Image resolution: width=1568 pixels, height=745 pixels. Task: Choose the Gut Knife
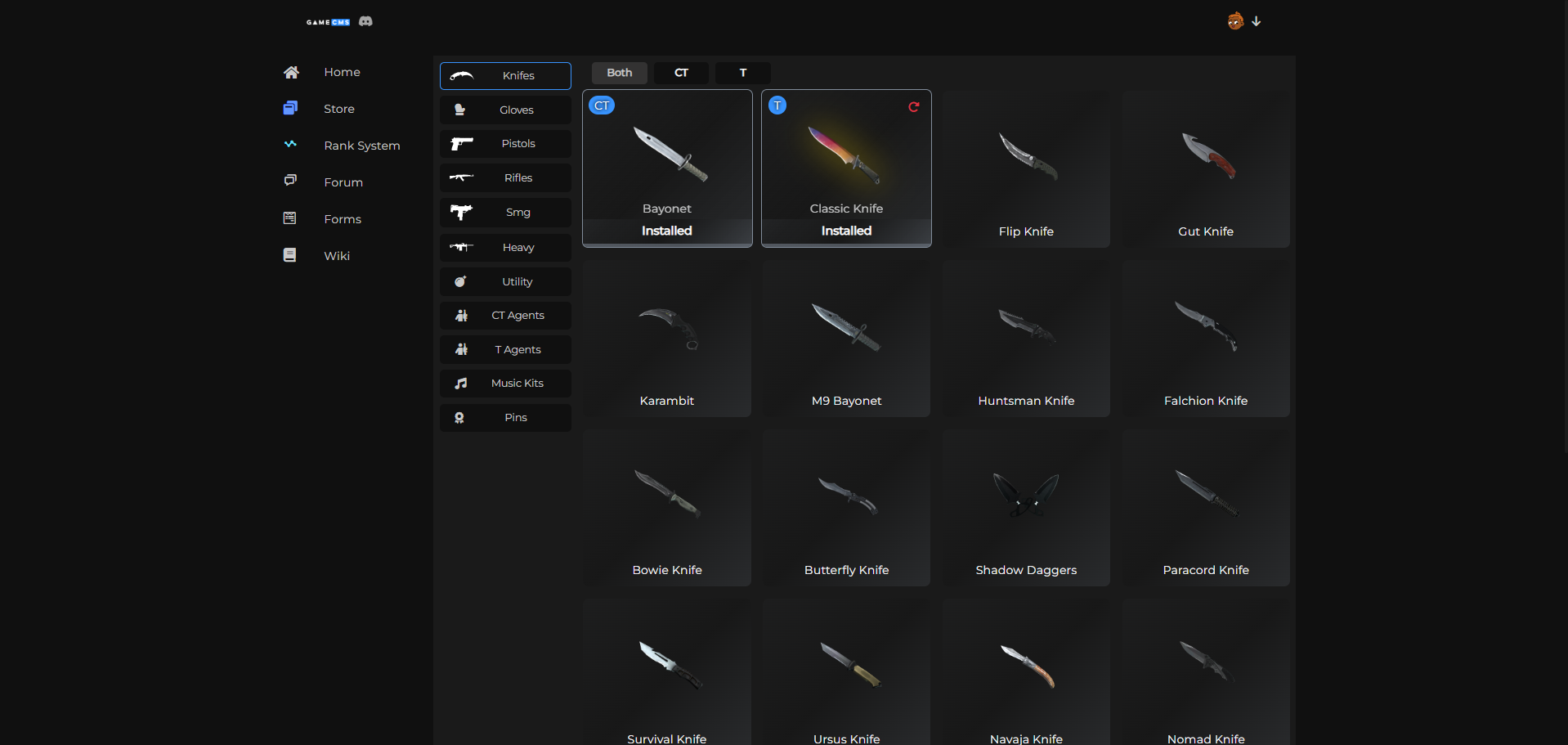click(1206, 168)
